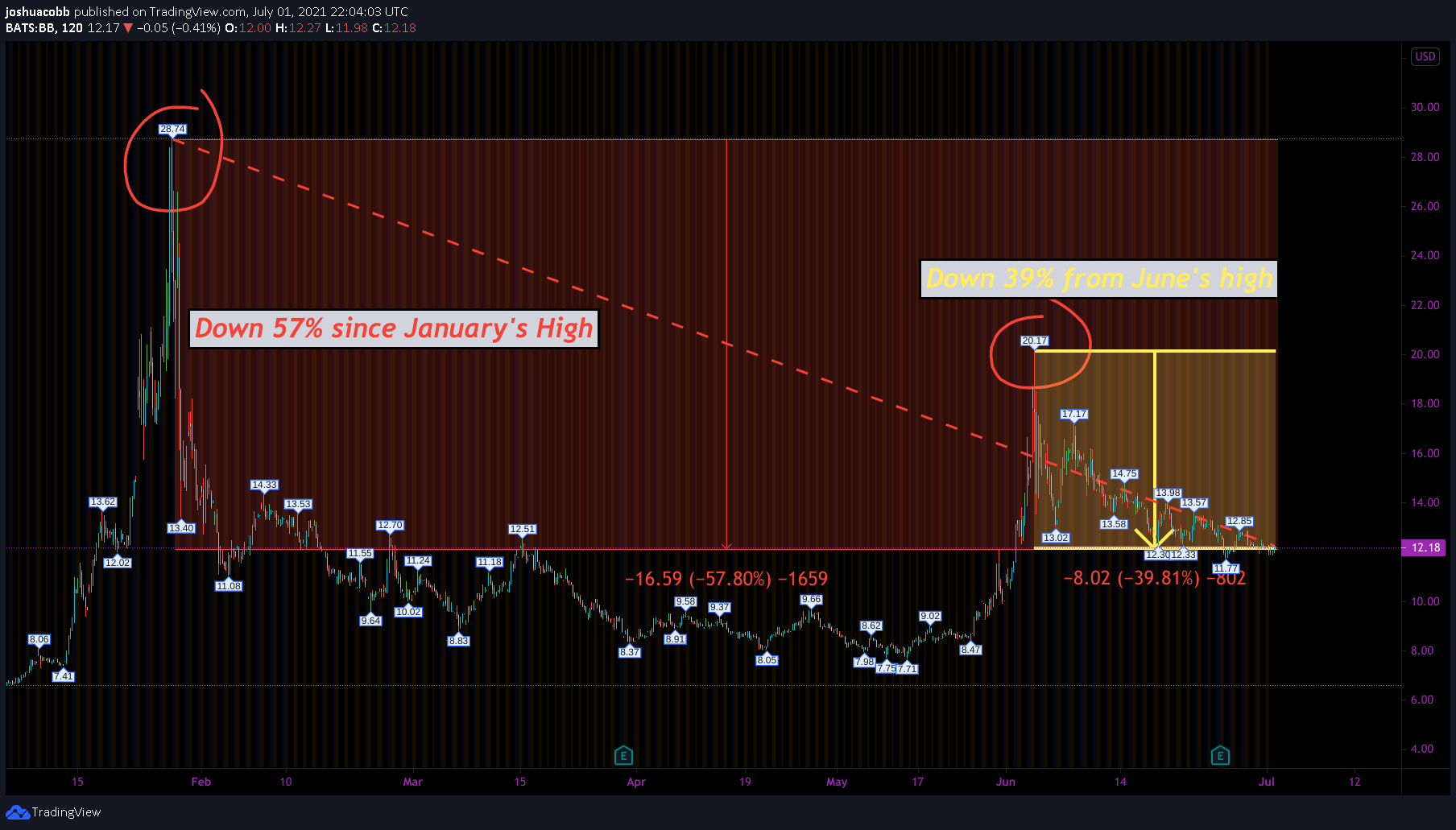Click the Feb label on time axis
Screen dimensions: 1456x830
pyautogui.click(x=201, y=781)
